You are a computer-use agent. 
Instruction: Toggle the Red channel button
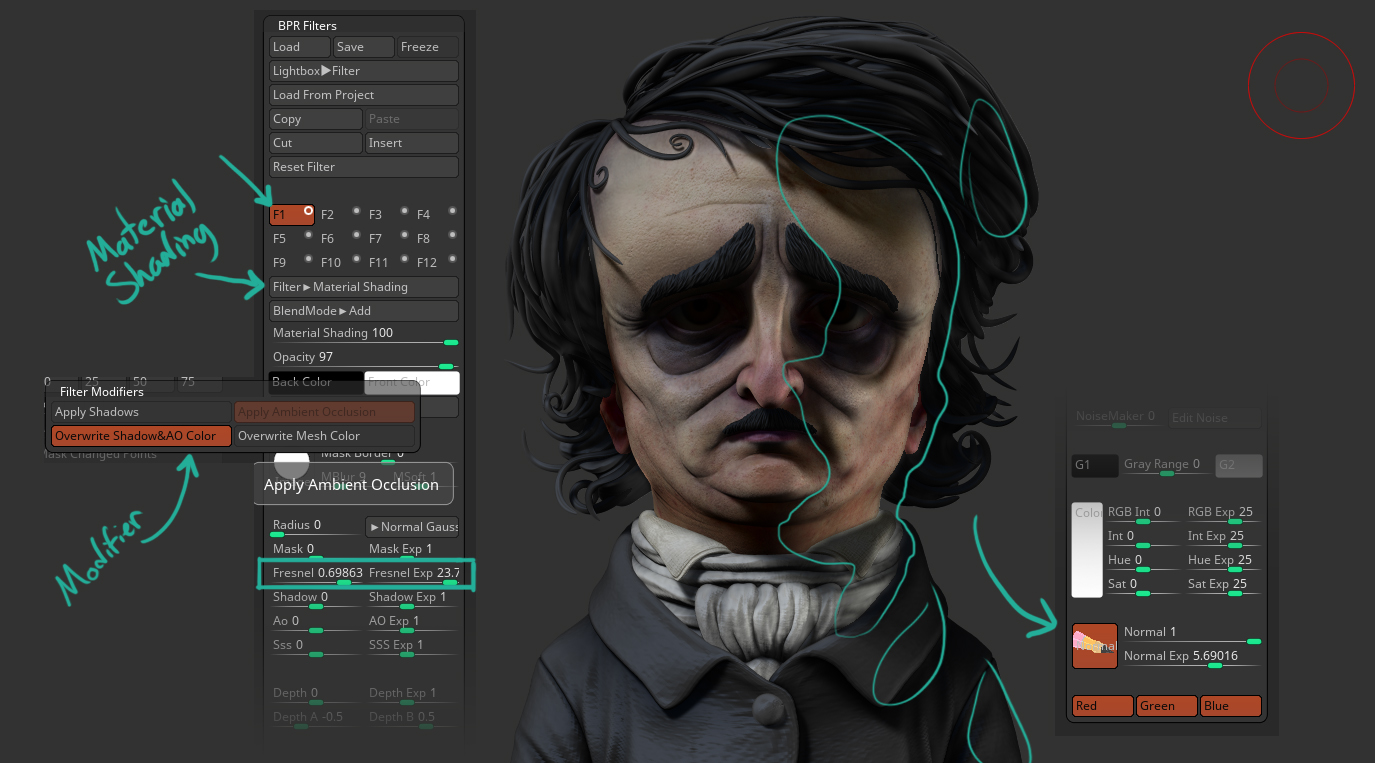1103,706
